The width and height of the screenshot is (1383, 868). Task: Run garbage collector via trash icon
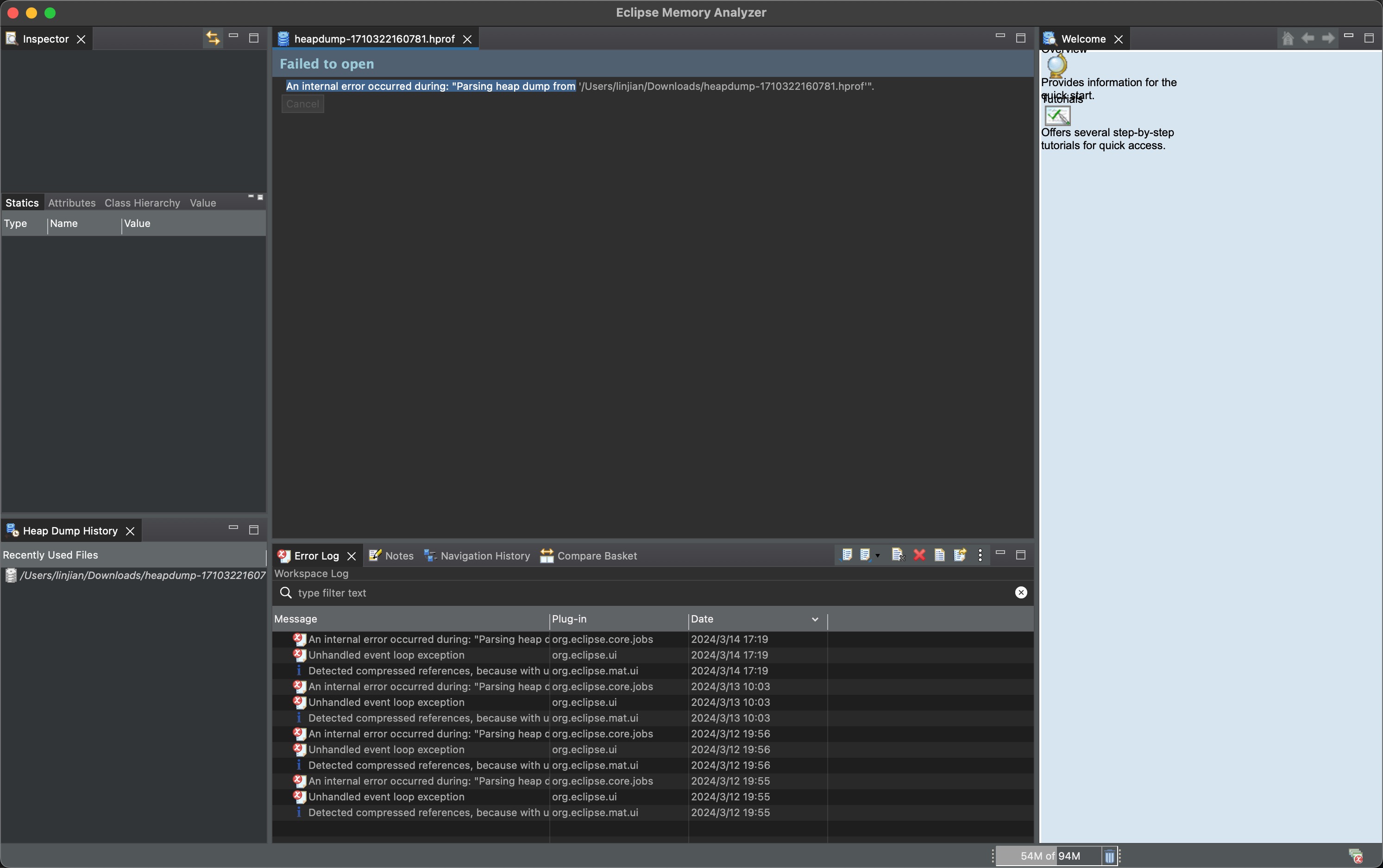pos(1109,856)
